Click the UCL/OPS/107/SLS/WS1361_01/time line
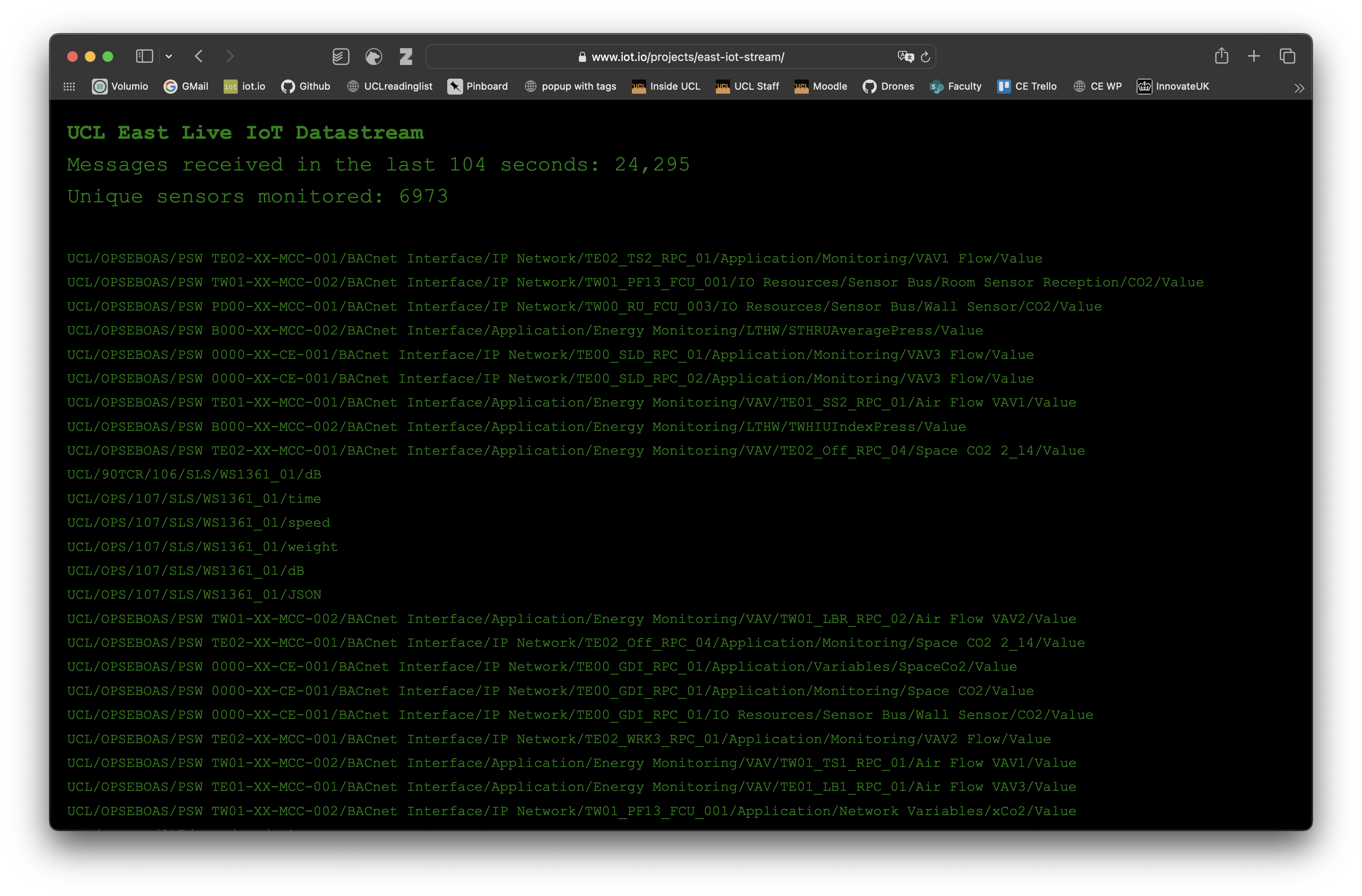Screen dimensions: 1362x896 click(194, 499)
